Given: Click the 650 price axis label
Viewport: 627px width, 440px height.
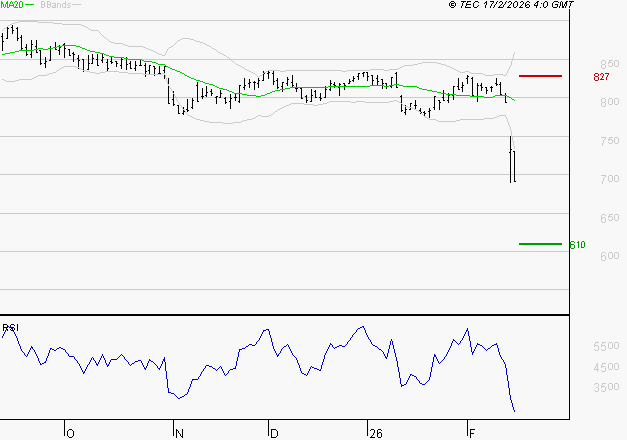Looking at the screenshot, I should (610, 218).
